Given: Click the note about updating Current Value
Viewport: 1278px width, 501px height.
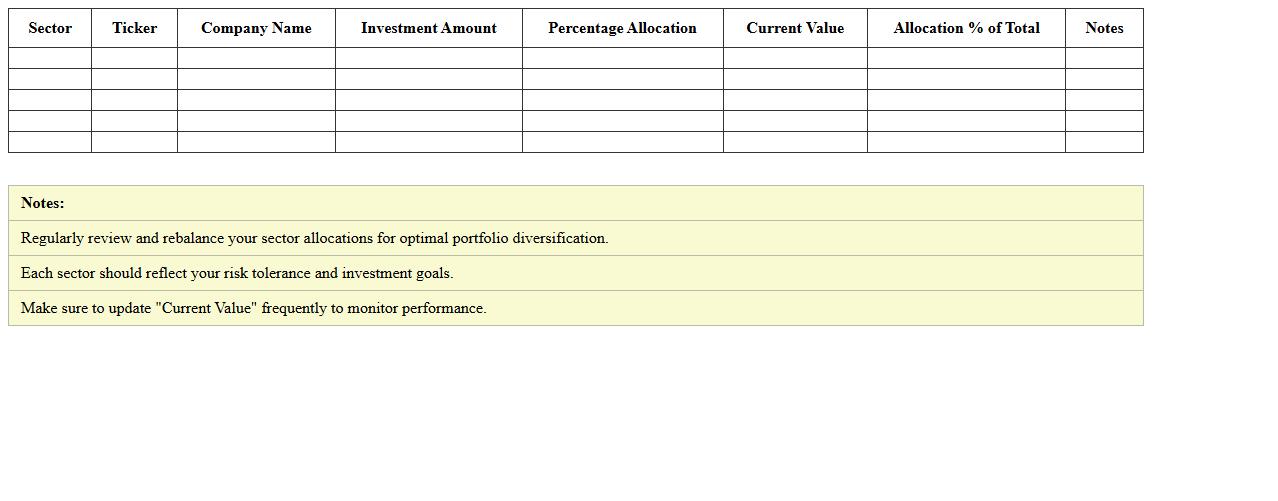Looking at the screenshot, I should point(253,308).
